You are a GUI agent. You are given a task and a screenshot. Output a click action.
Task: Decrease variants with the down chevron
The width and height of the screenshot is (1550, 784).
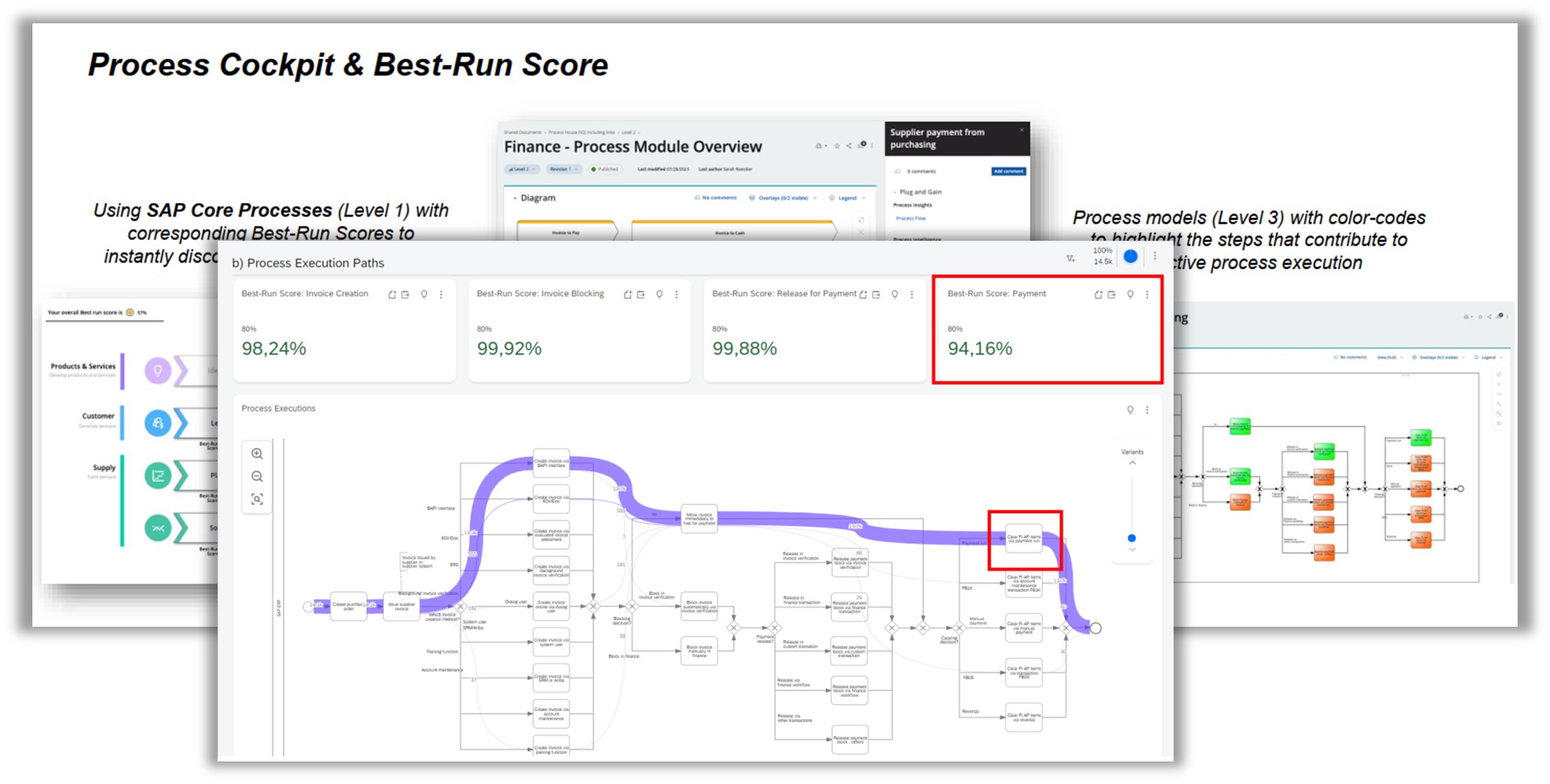(1132, 549)
